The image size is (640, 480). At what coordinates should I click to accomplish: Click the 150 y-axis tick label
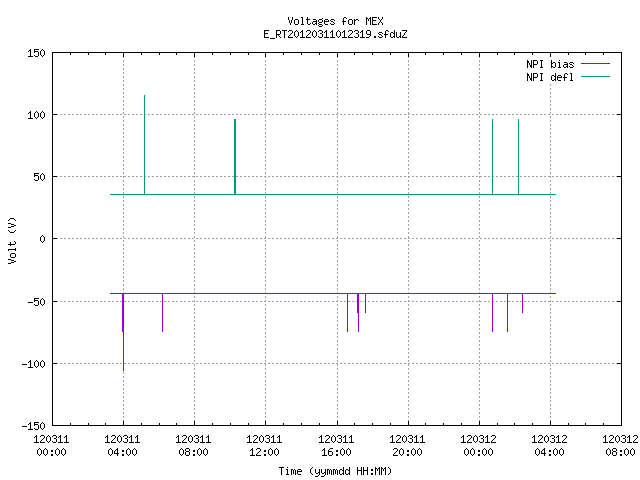tap(36, 53)
